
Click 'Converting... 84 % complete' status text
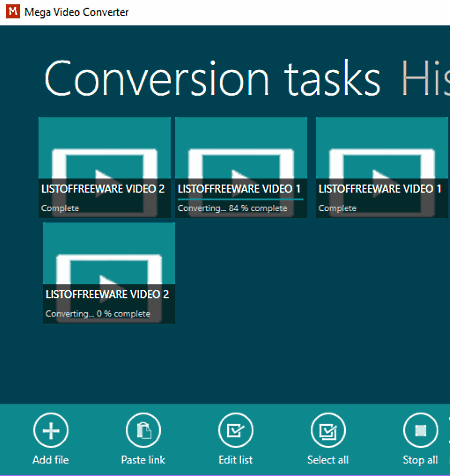point(232,208)
